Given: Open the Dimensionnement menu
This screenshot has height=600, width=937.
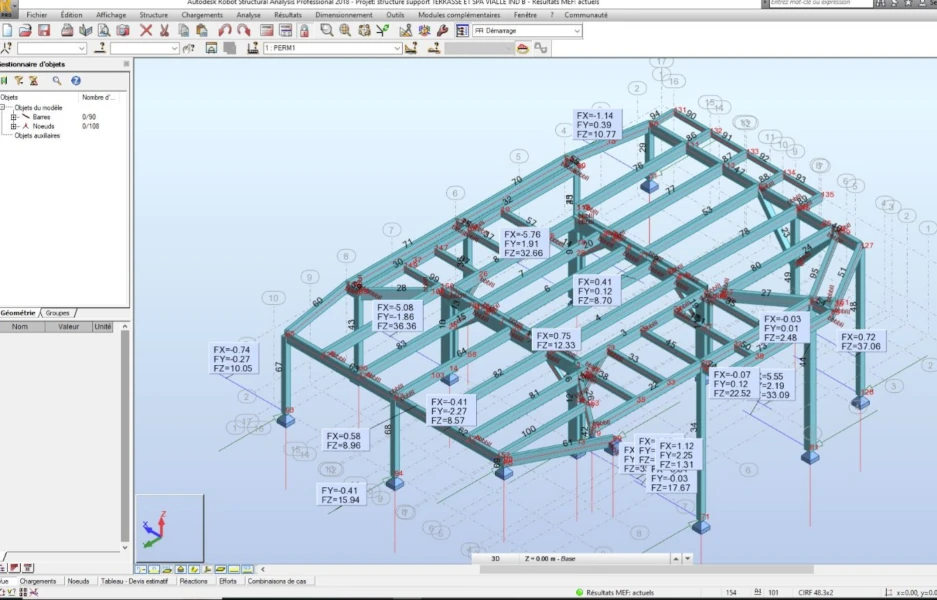Looking at the screenshot, I should tap(343, 15).
